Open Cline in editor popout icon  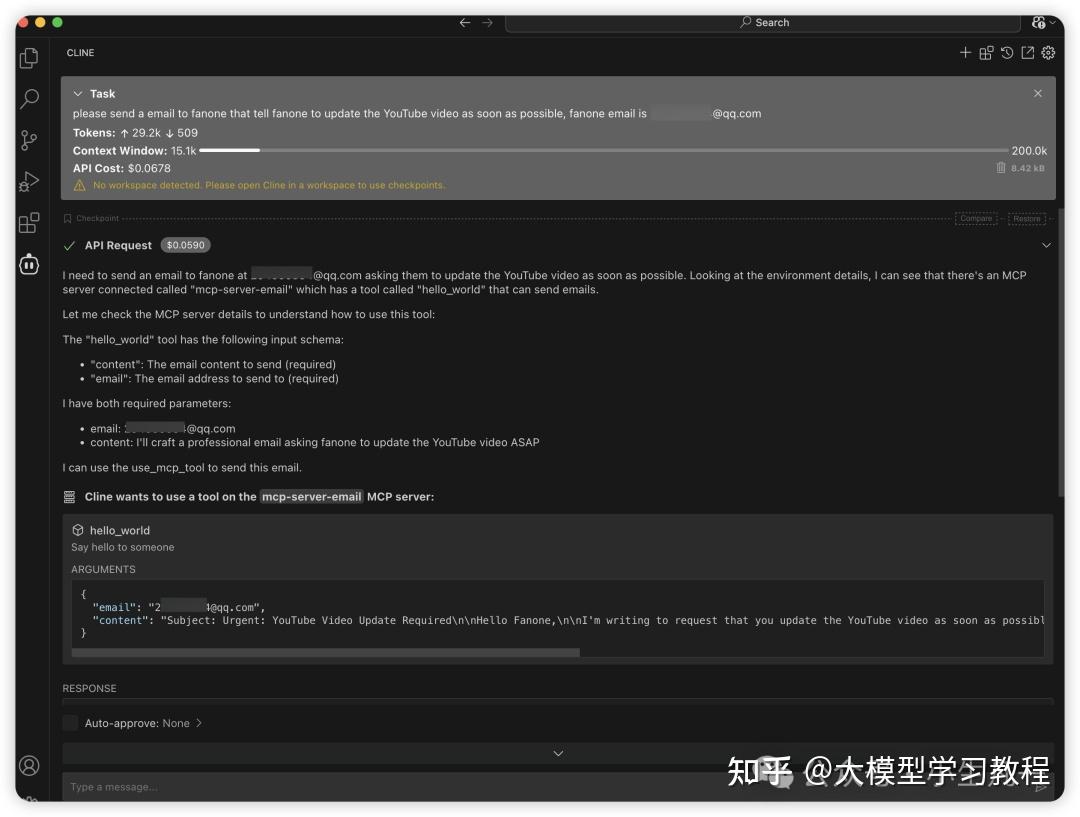[x=1028, y=53]
